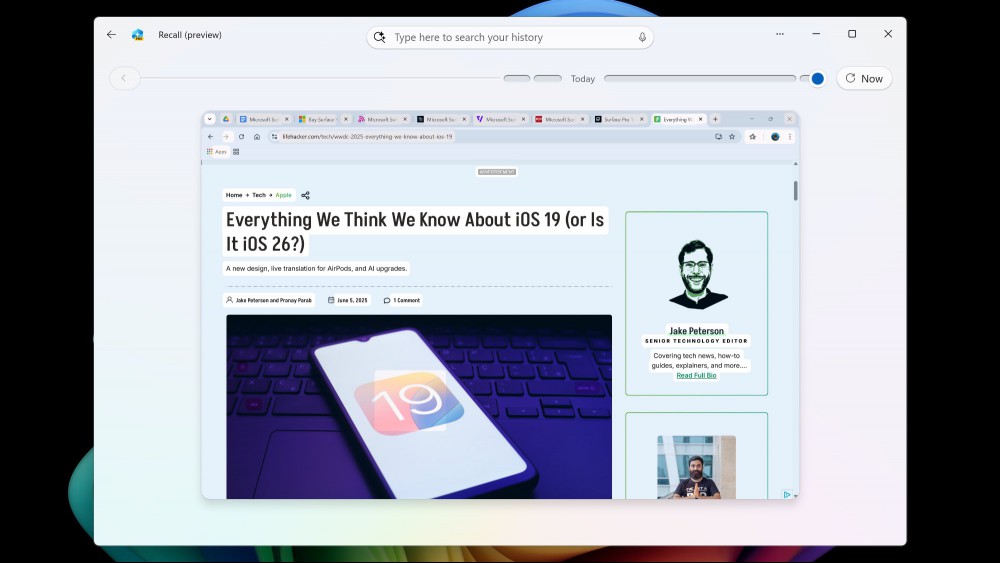Click the cast/install icon in address bar

click(x=719, y=136)
